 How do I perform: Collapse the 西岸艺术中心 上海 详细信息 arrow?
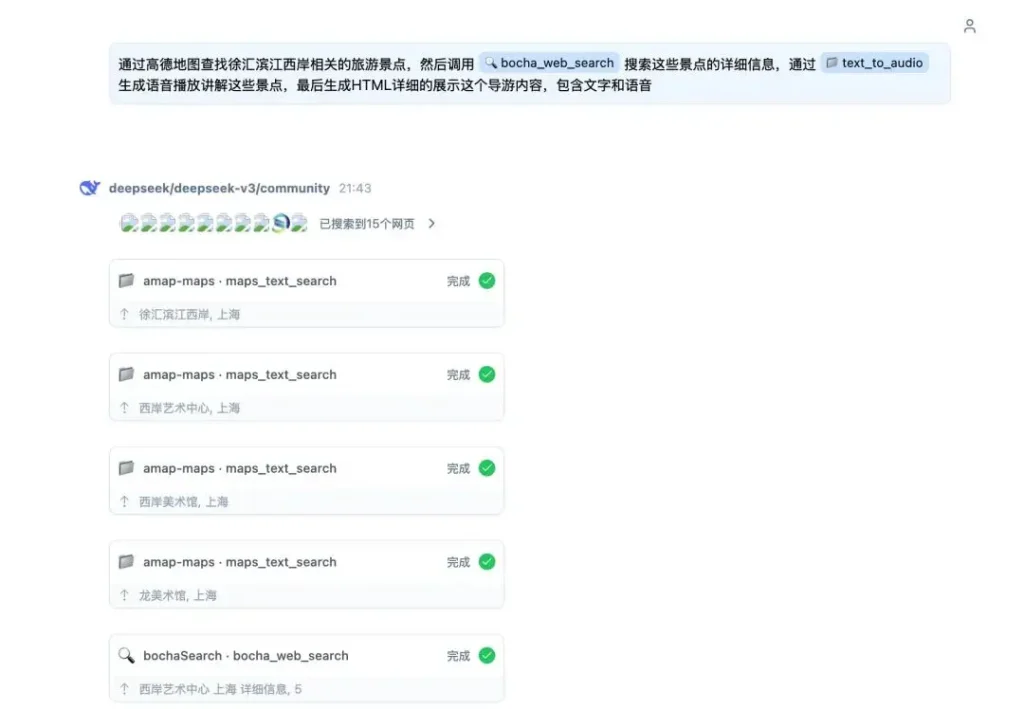tap(124, 689)
